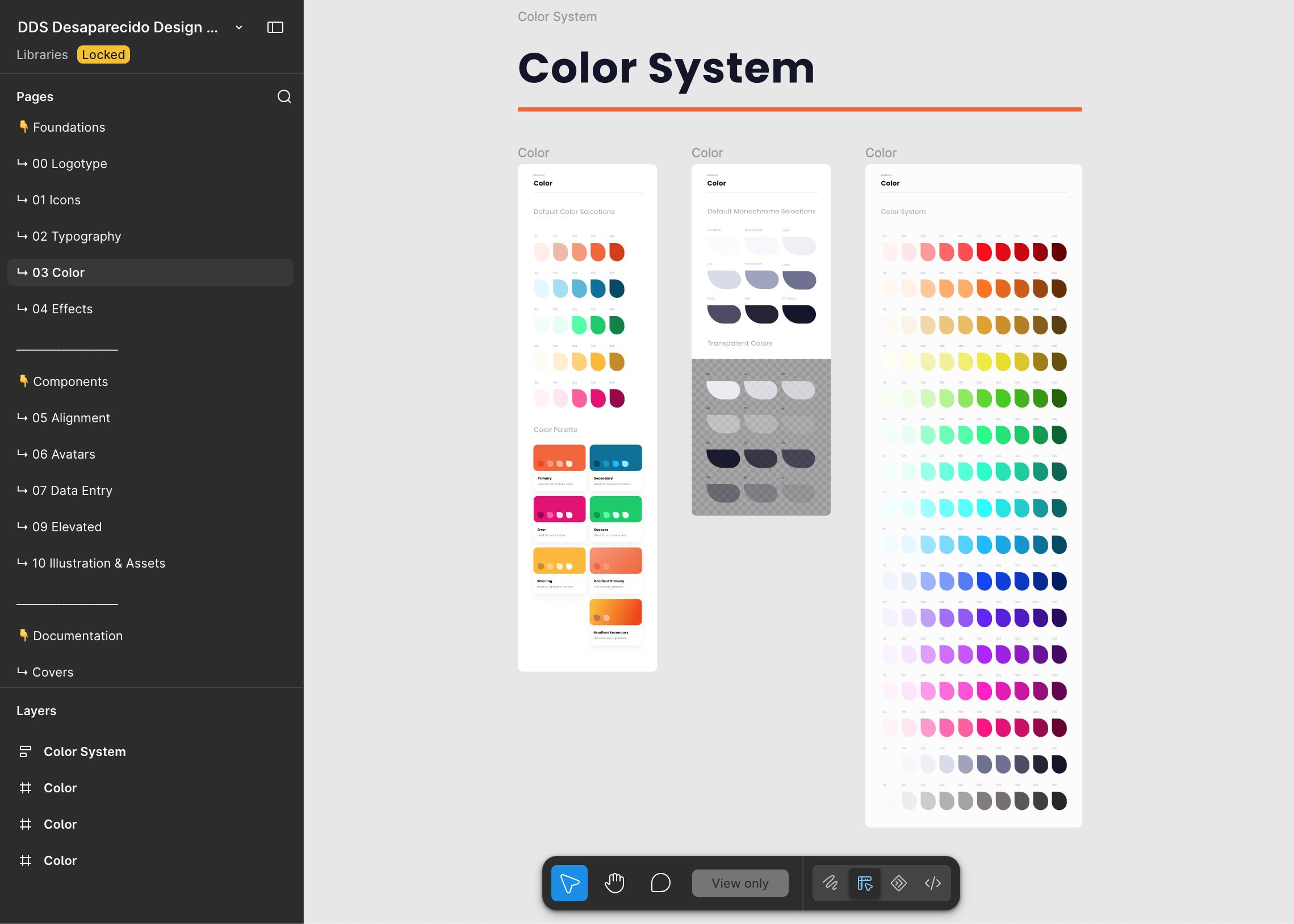Click the Warning yellow palette card
The height and width of the screenshot is (924, 1294).
pos(559,570)
